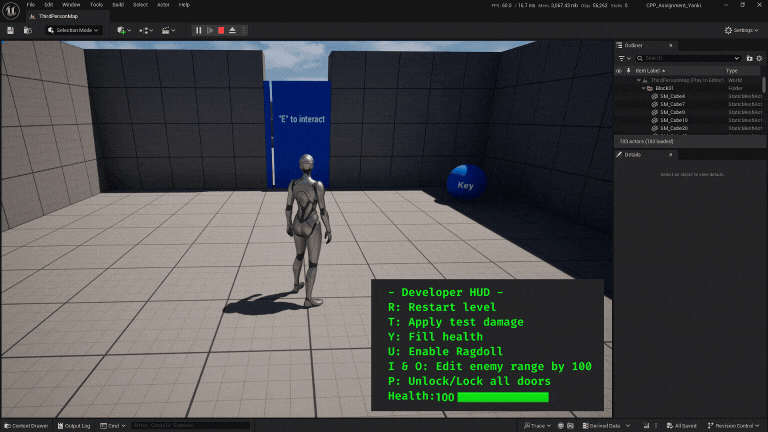Close the Details panel tab

671,155
